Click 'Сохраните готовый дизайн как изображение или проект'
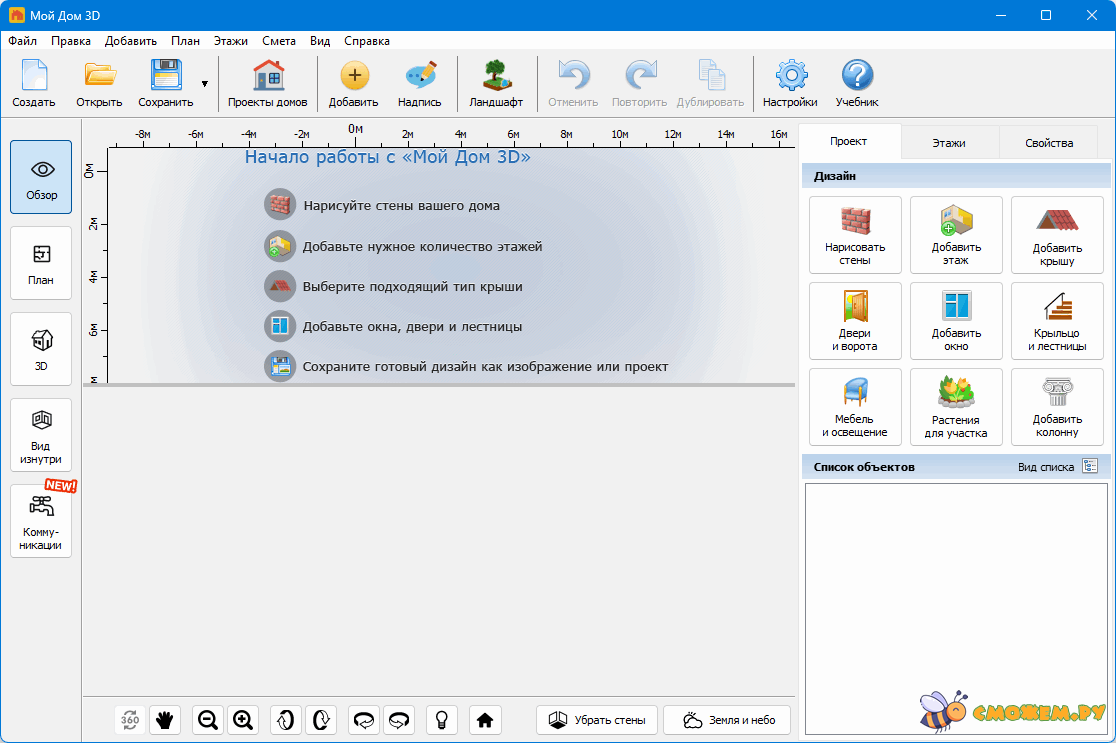The height and width of the screenshot is (743, 1116). pos(466,367)
